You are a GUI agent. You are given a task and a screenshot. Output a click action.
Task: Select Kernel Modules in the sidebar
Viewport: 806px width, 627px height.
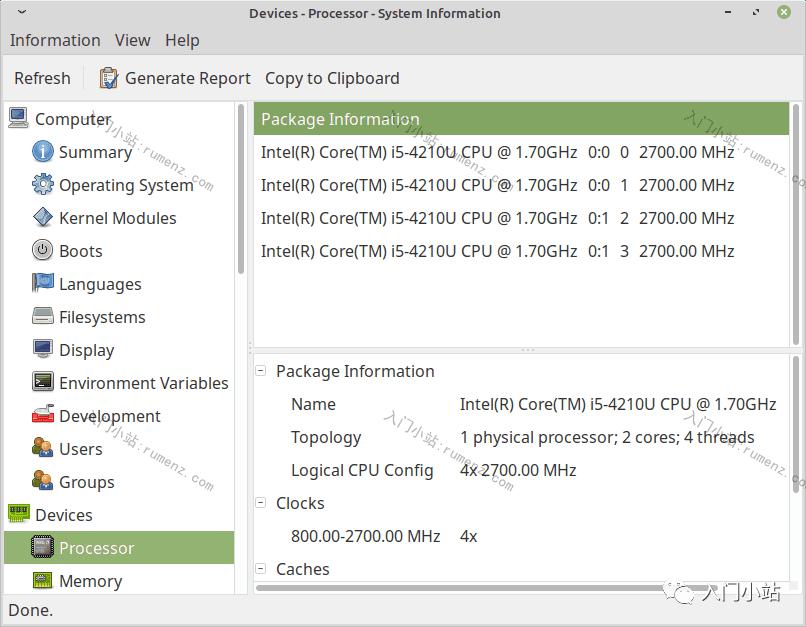tap(119, 217)
